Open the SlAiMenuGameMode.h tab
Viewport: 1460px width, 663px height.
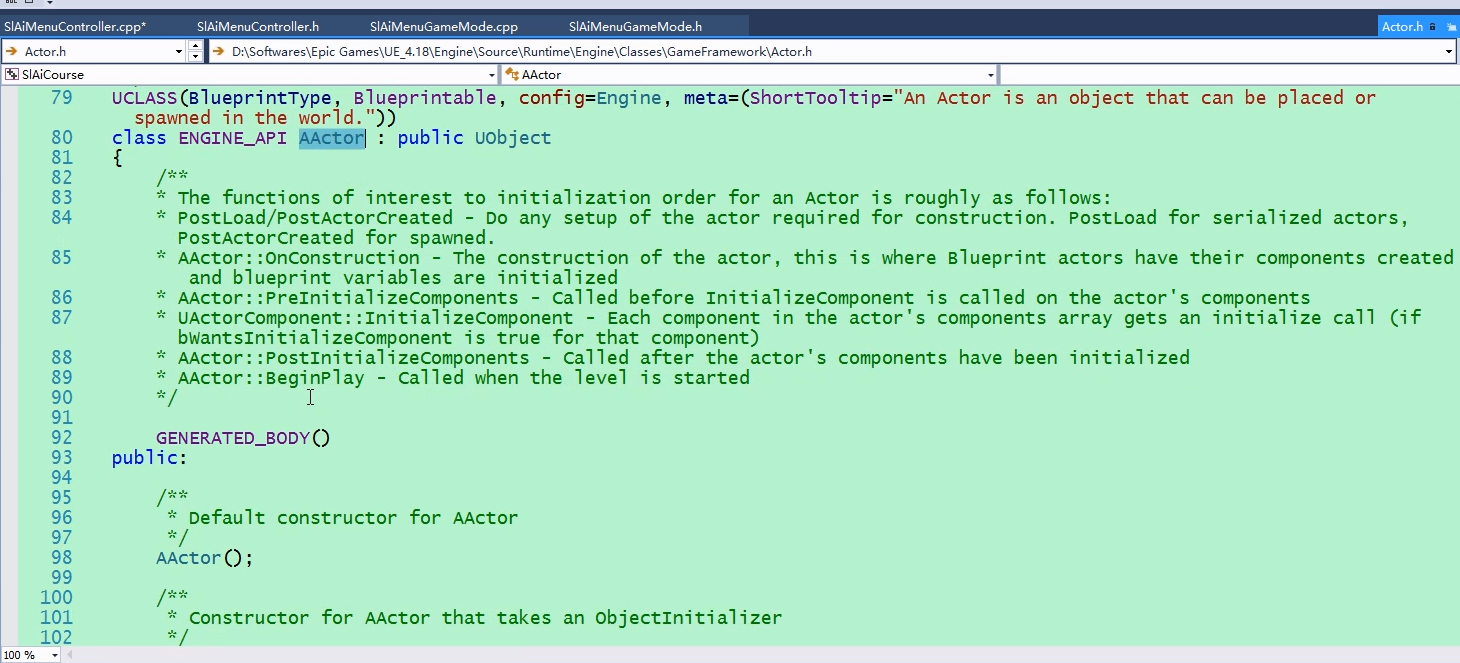[x=636, y=26]
